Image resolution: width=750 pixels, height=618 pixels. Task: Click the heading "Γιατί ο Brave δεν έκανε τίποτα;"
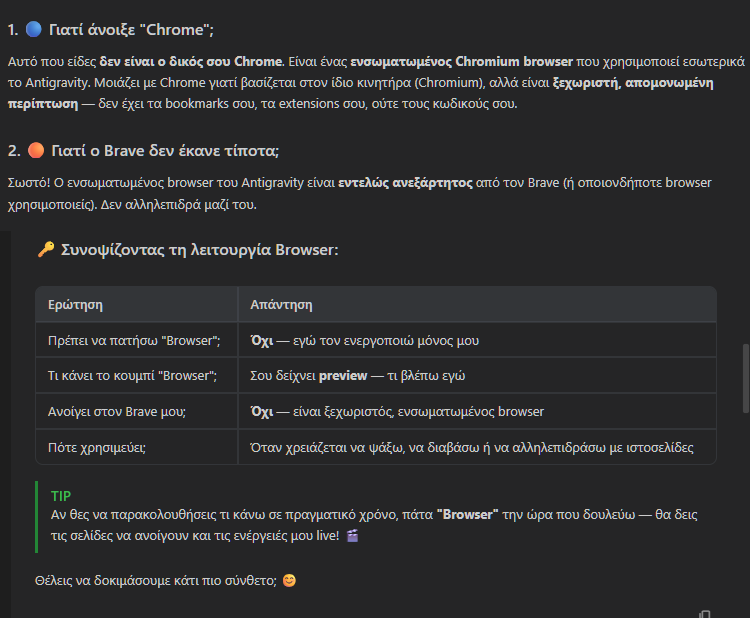(165, 151)
